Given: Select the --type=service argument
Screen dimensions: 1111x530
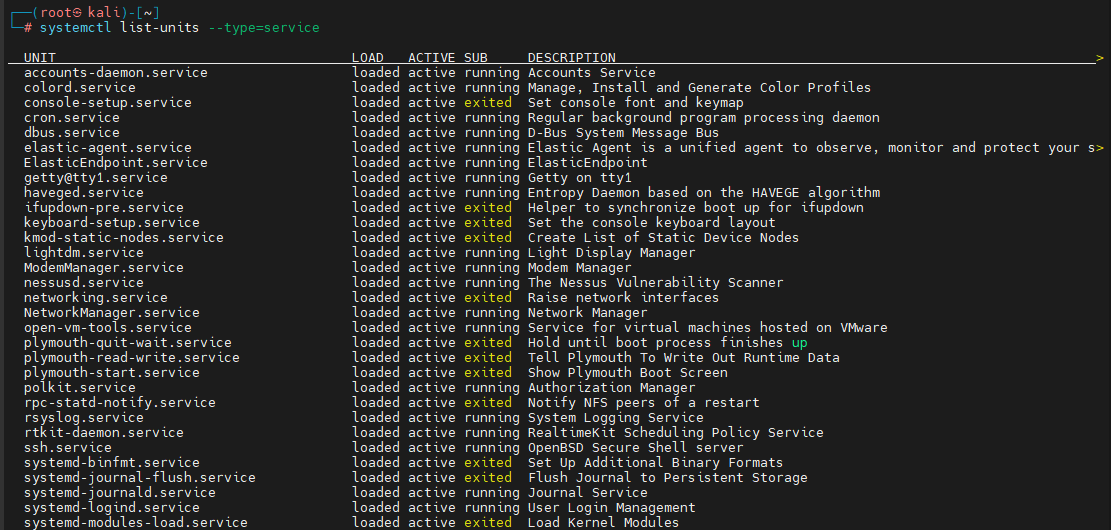Looking at the screenshot, I should 264,28.
